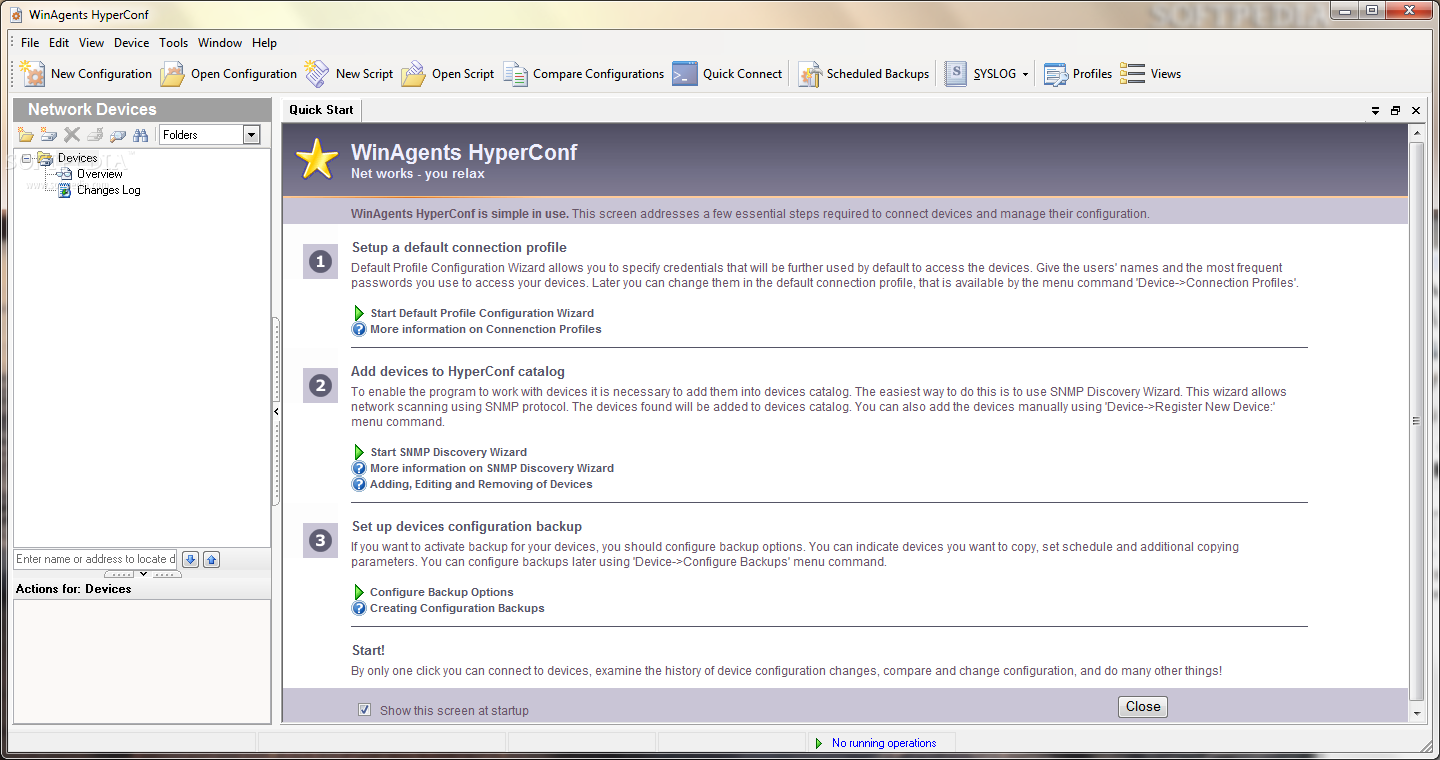Click green arrow beside Start SNMP Discovery Wizard
Screen dimensions: 1440x760
coord(359,452)
